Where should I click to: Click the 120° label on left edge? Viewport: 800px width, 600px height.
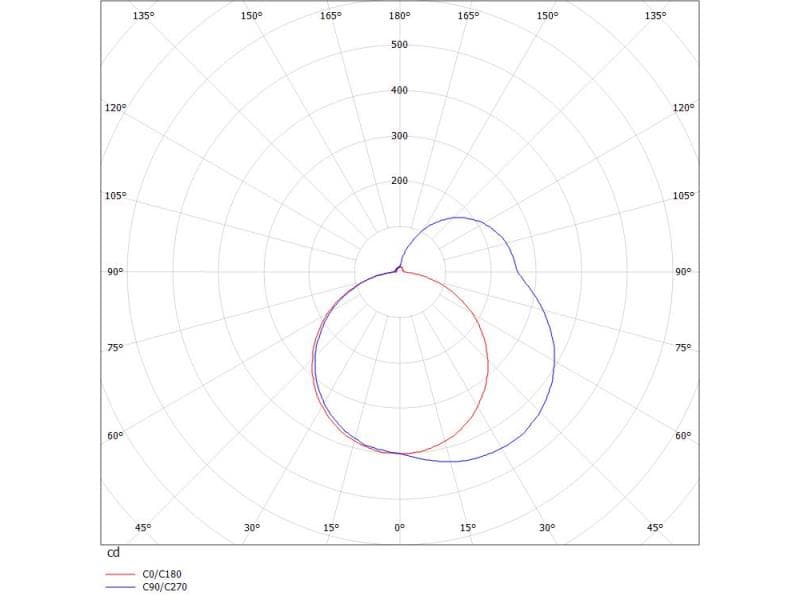click(x=115, y=108)
